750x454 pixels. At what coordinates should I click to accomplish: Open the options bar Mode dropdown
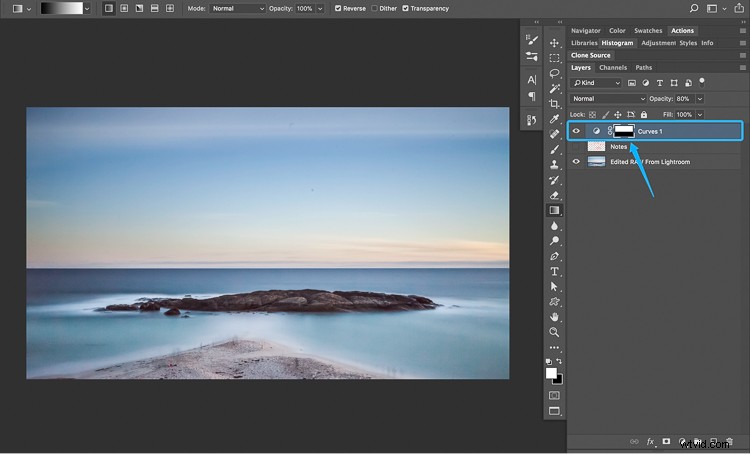[x=237, y=9]
